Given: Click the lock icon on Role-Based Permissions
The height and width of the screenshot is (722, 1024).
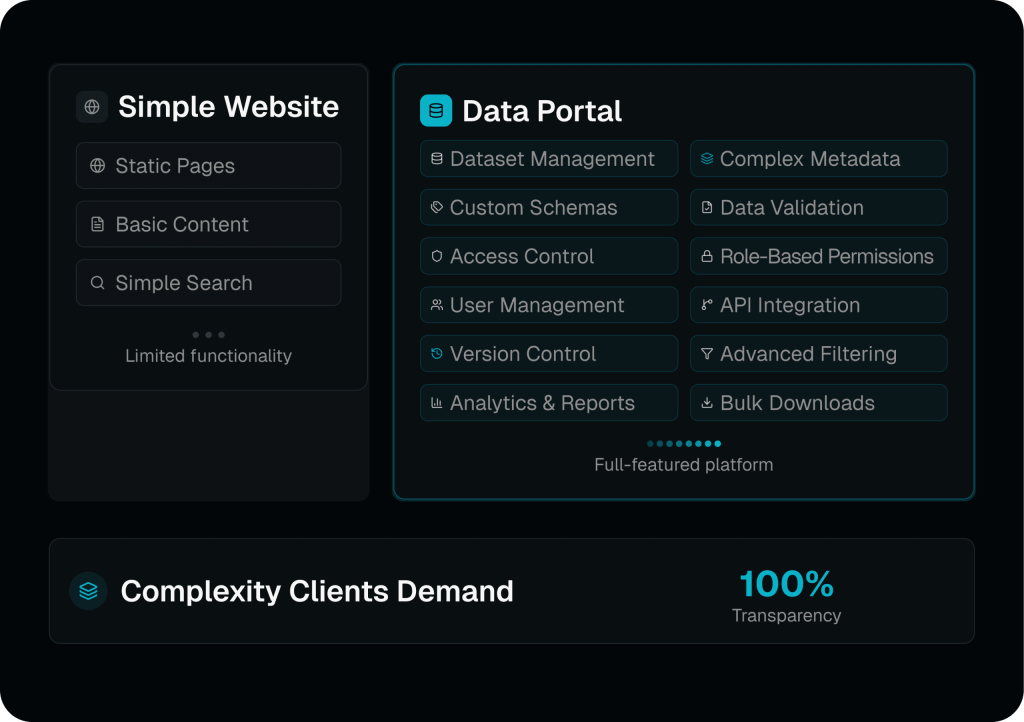Looking at the screenshot, I should coord(706,256).
